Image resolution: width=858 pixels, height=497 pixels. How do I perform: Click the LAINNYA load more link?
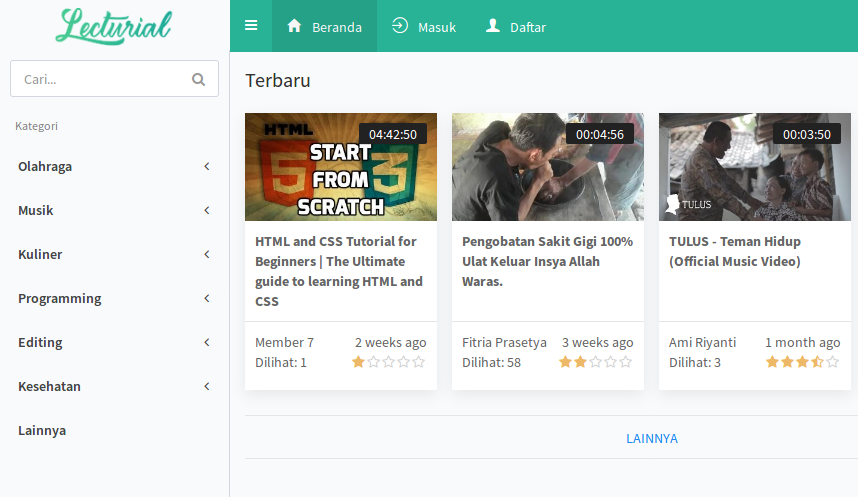click(x=652, y=439)
